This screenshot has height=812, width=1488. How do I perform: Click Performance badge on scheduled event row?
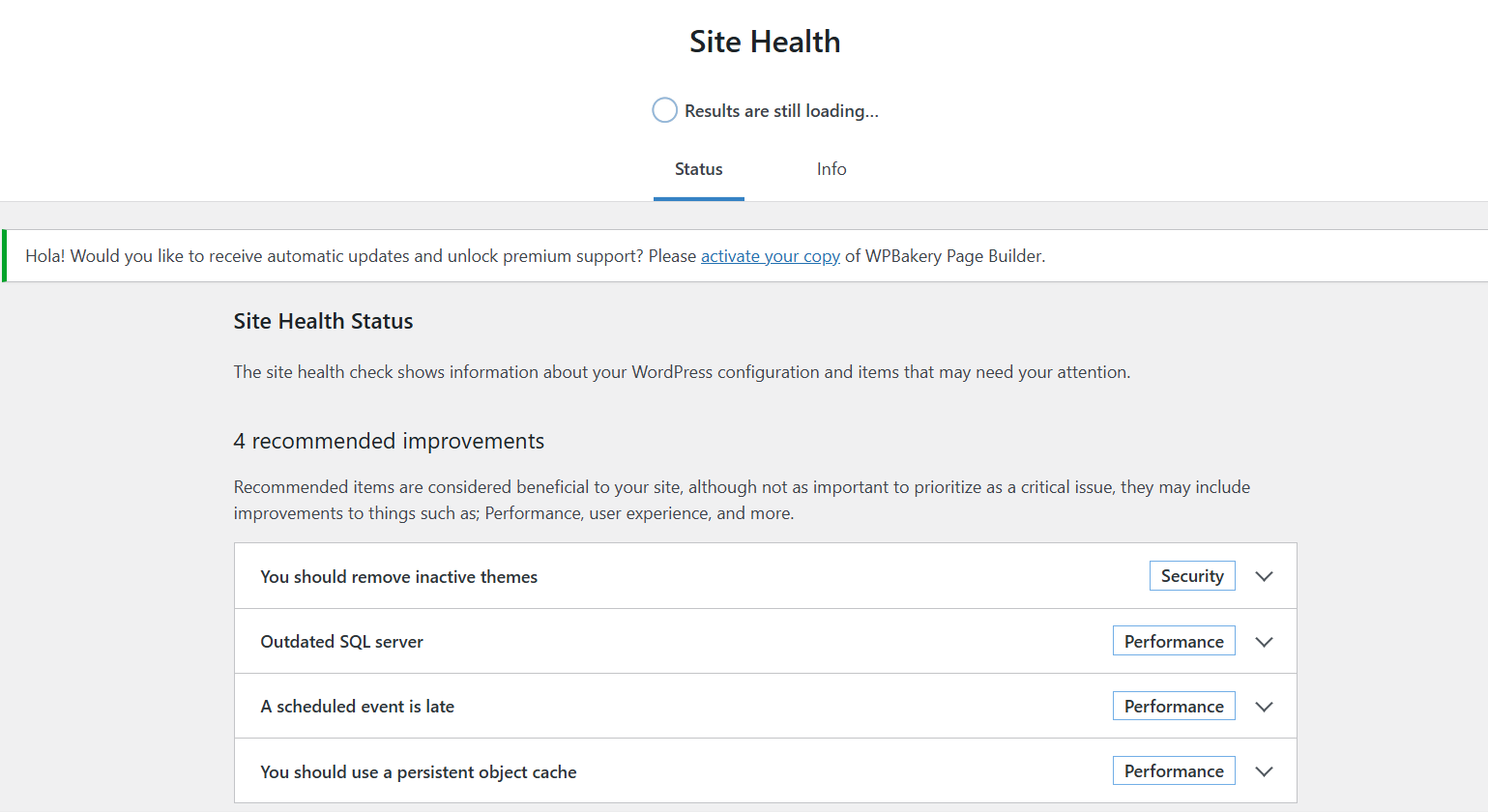click(1173, 707)
